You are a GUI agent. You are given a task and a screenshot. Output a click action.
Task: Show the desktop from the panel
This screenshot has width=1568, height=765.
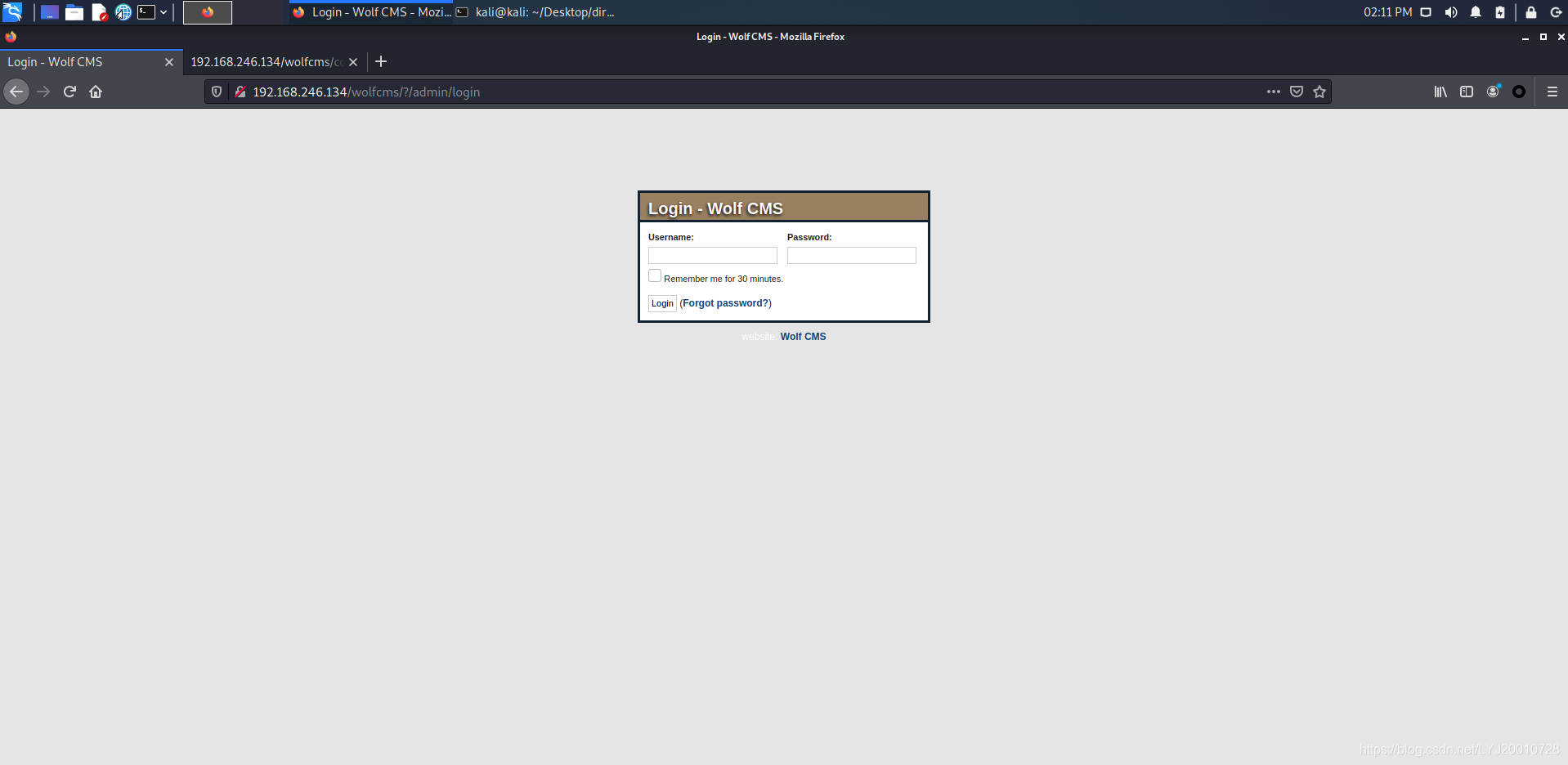(x=50, y=12)
